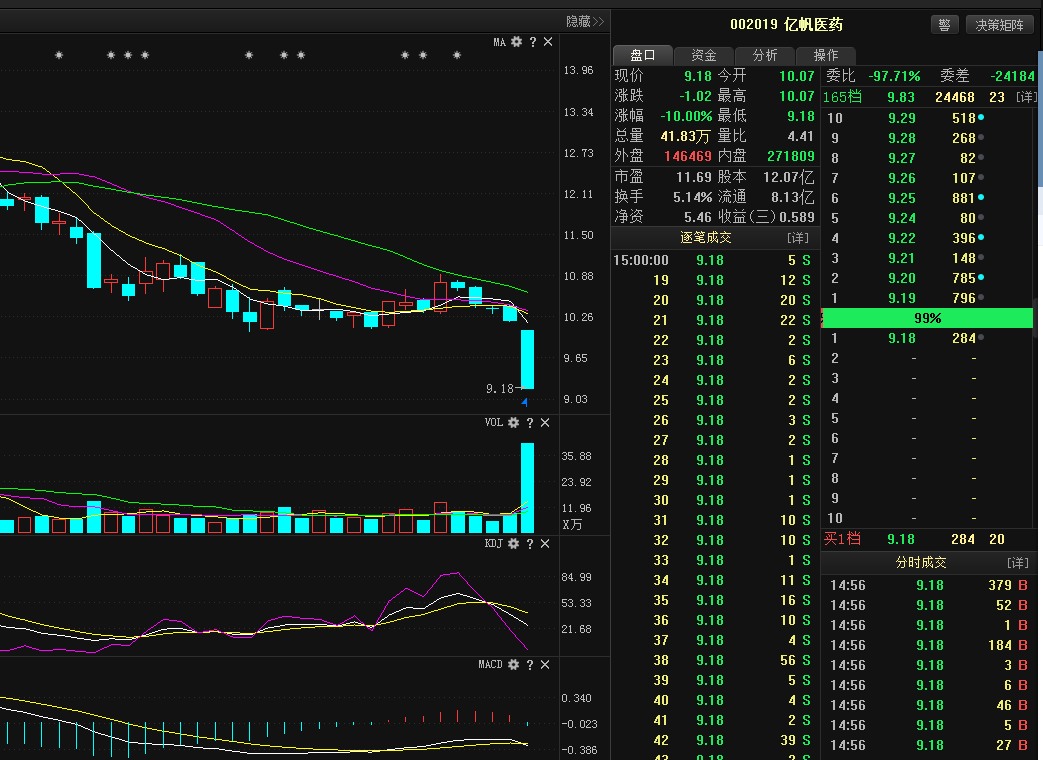Click the 警 alert button
The width and height of the screenshot is (1043, 760).
click(944, 25)
